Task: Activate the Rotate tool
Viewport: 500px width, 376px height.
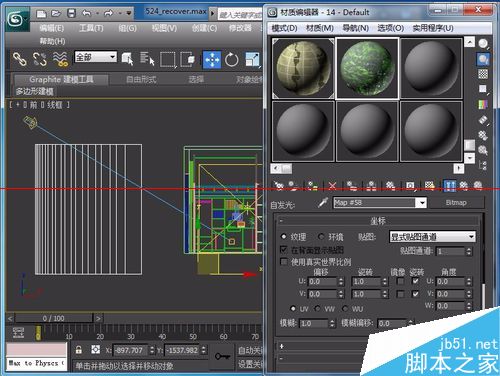Action: coord(232,60)
